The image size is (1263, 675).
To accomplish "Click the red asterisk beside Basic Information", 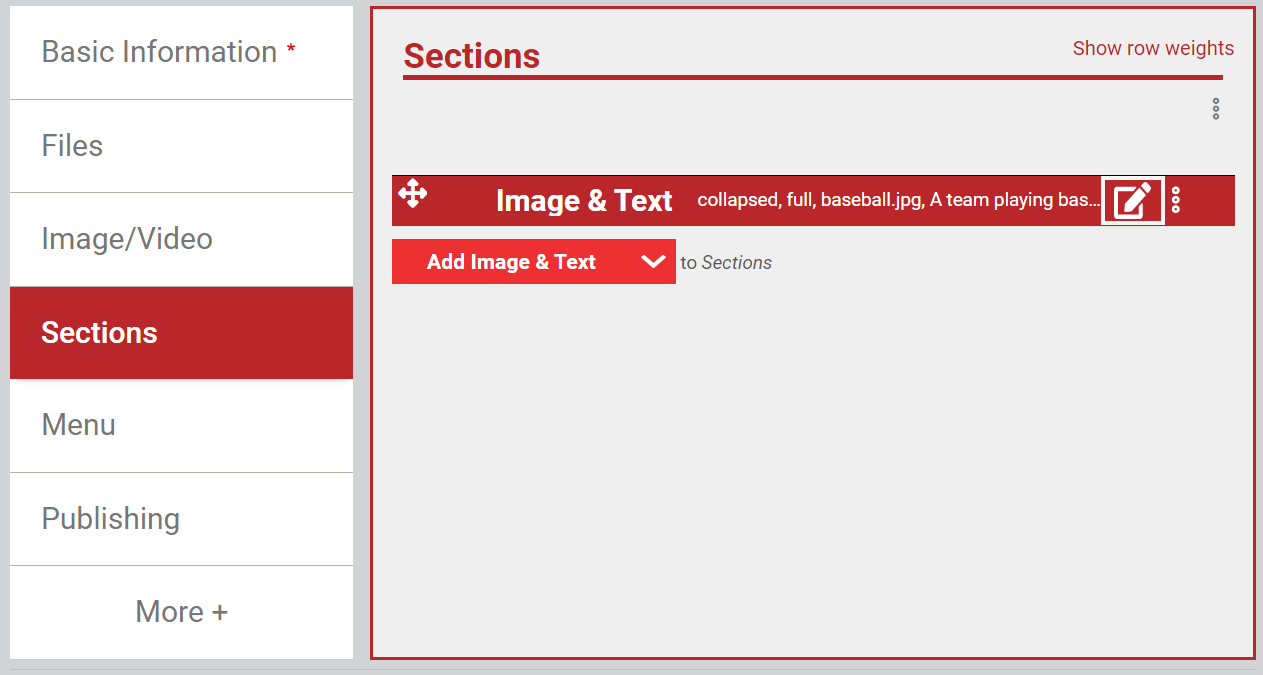I will tap(291, 50).
